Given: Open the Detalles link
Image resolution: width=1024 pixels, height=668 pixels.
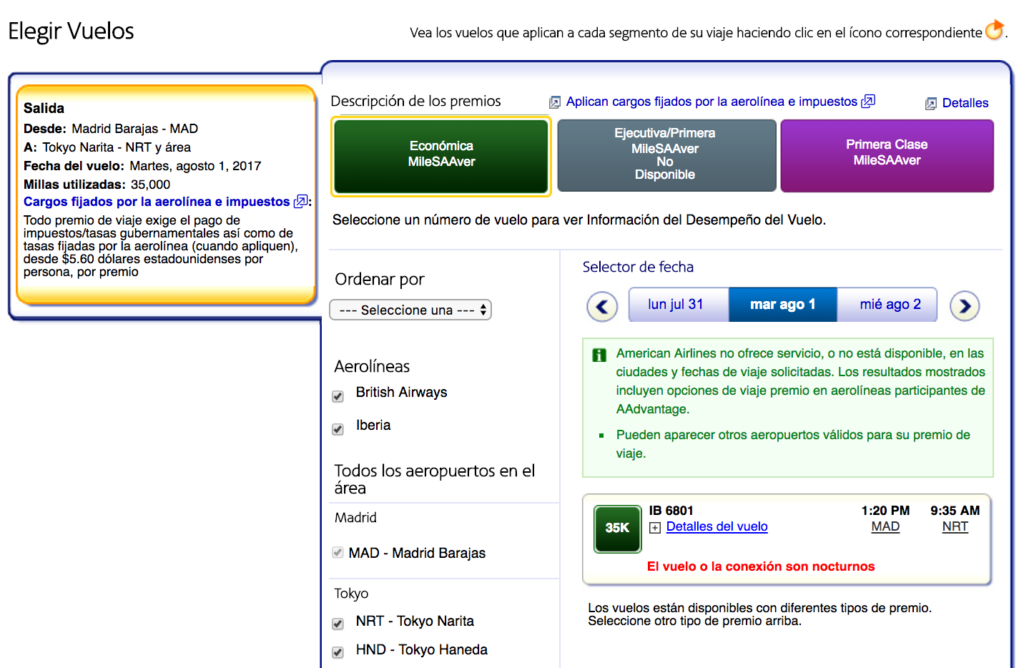Looking at the screenshot, I should (x=965, y=103).
